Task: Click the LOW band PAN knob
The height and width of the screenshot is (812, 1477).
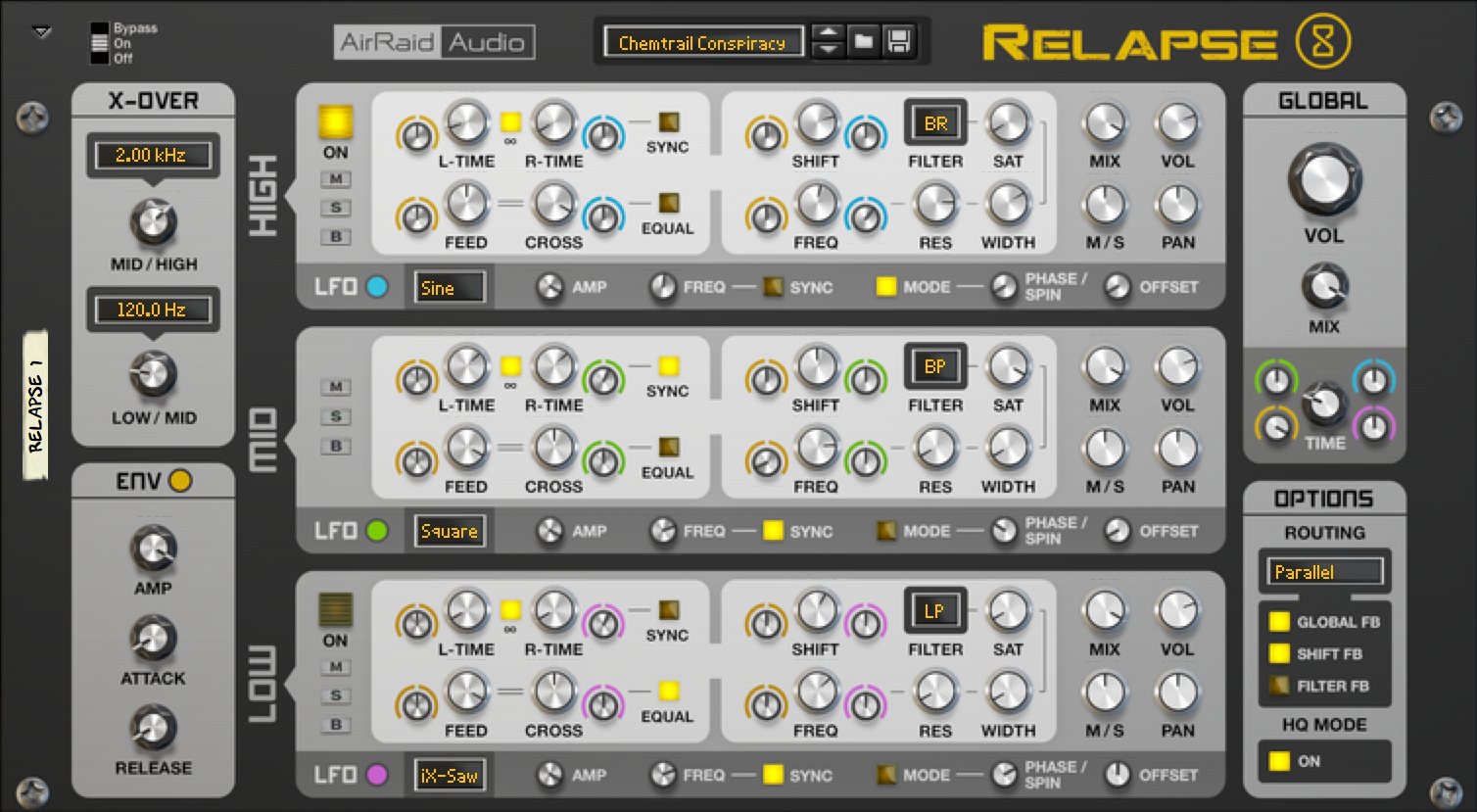Action: (x=1177, y=691)
